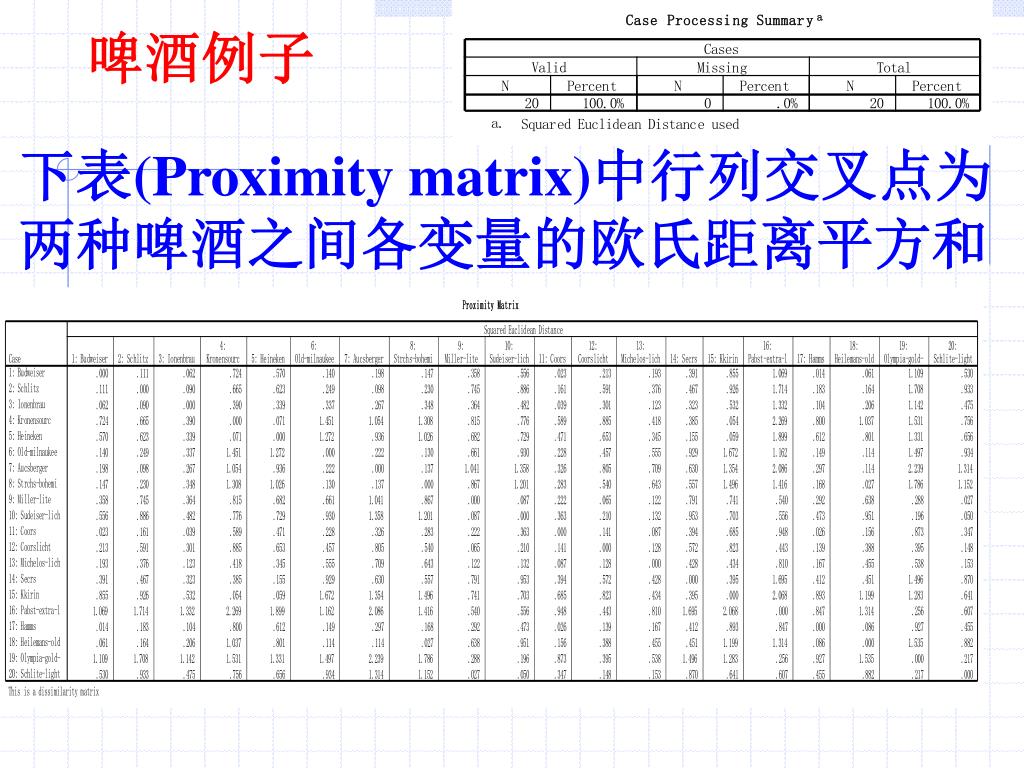Select '2.239' in the Aucsberger row
Viewport: 1024px width, 768px height.
[916, 468]
